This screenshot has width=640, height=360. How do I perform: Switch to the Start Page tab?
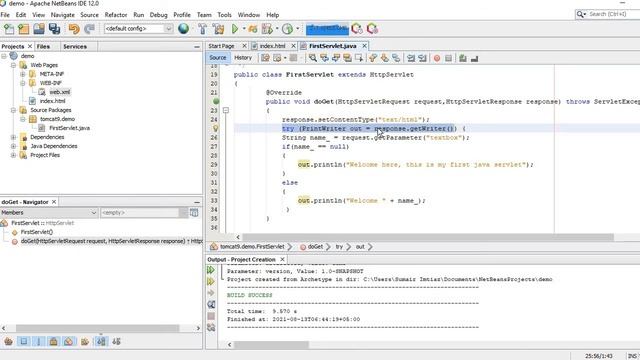[222, 46]
